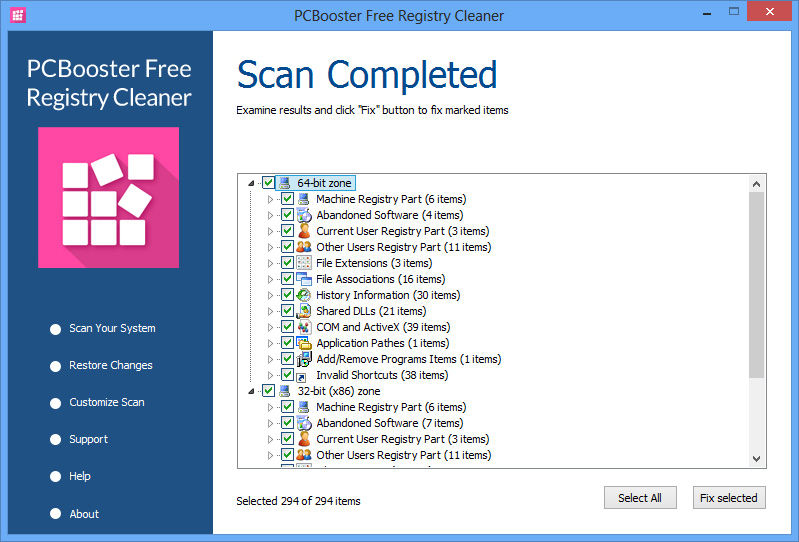Select 'History Information (30 items)' row
This screenshot has width=799, height=542.
[388, 295]
